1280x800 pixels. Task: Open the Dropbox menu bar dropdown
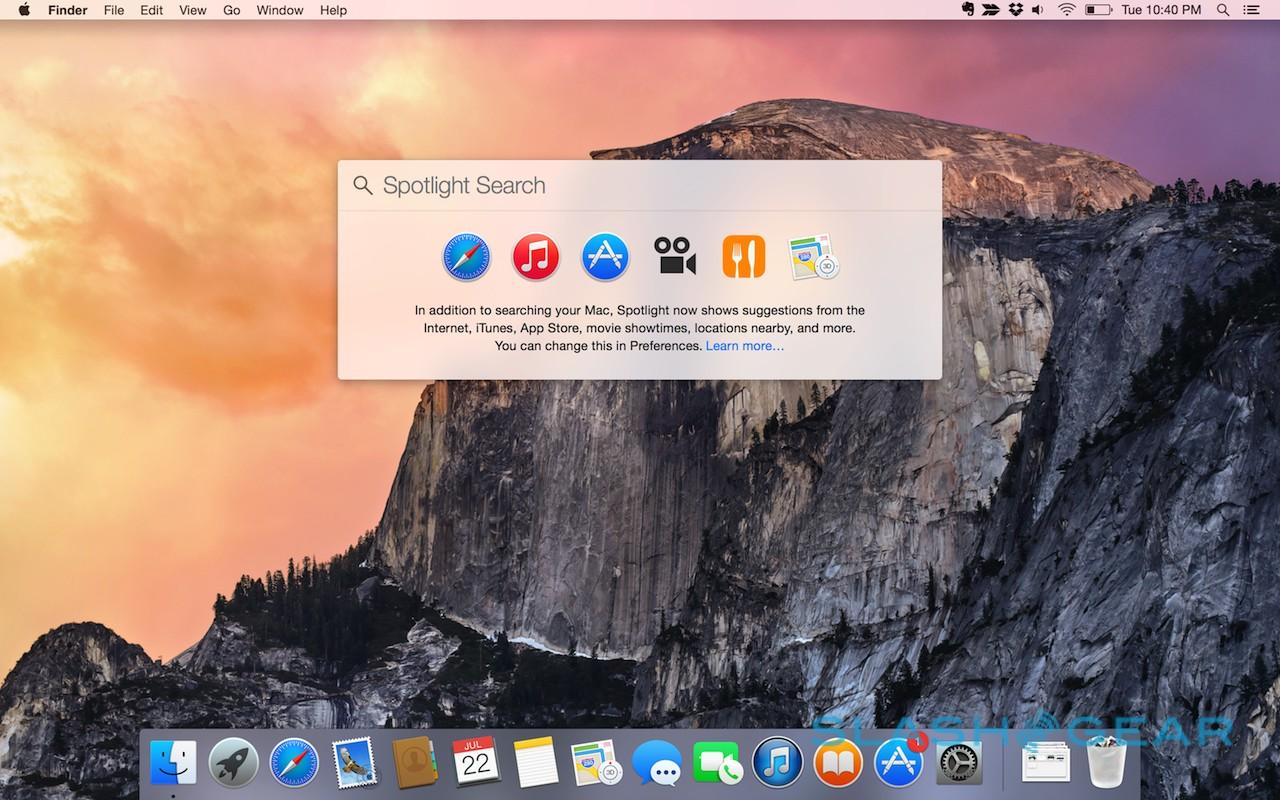(1016, 10)
